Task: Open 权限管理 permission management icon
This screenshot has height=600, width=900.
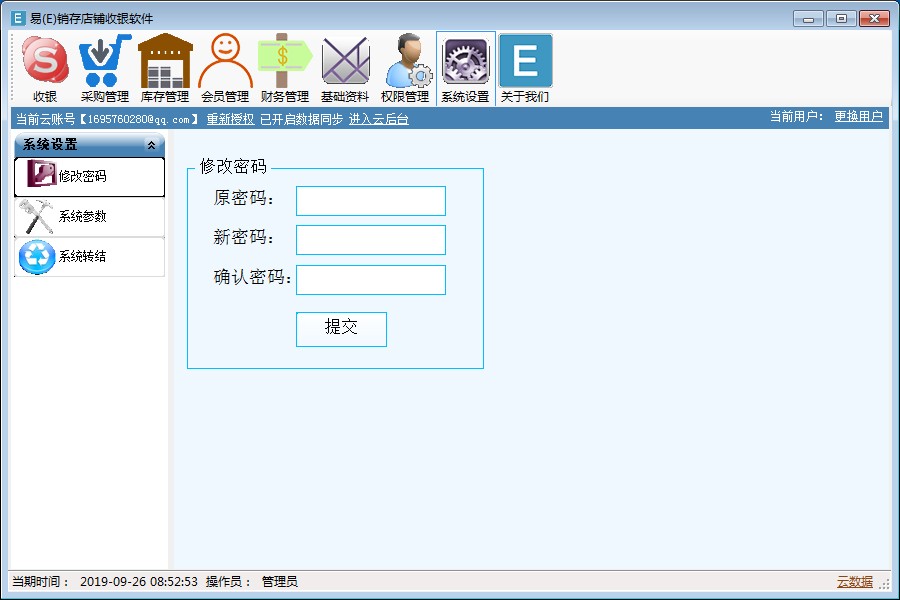Action: point(405,68)
